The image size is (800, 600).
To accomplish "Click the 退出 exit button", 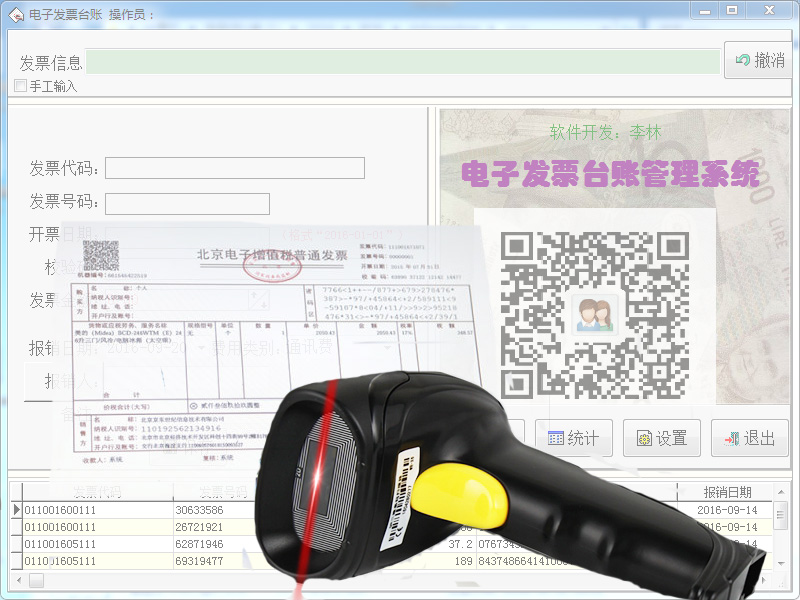I will pyautogui.click(x=749, y=438).
